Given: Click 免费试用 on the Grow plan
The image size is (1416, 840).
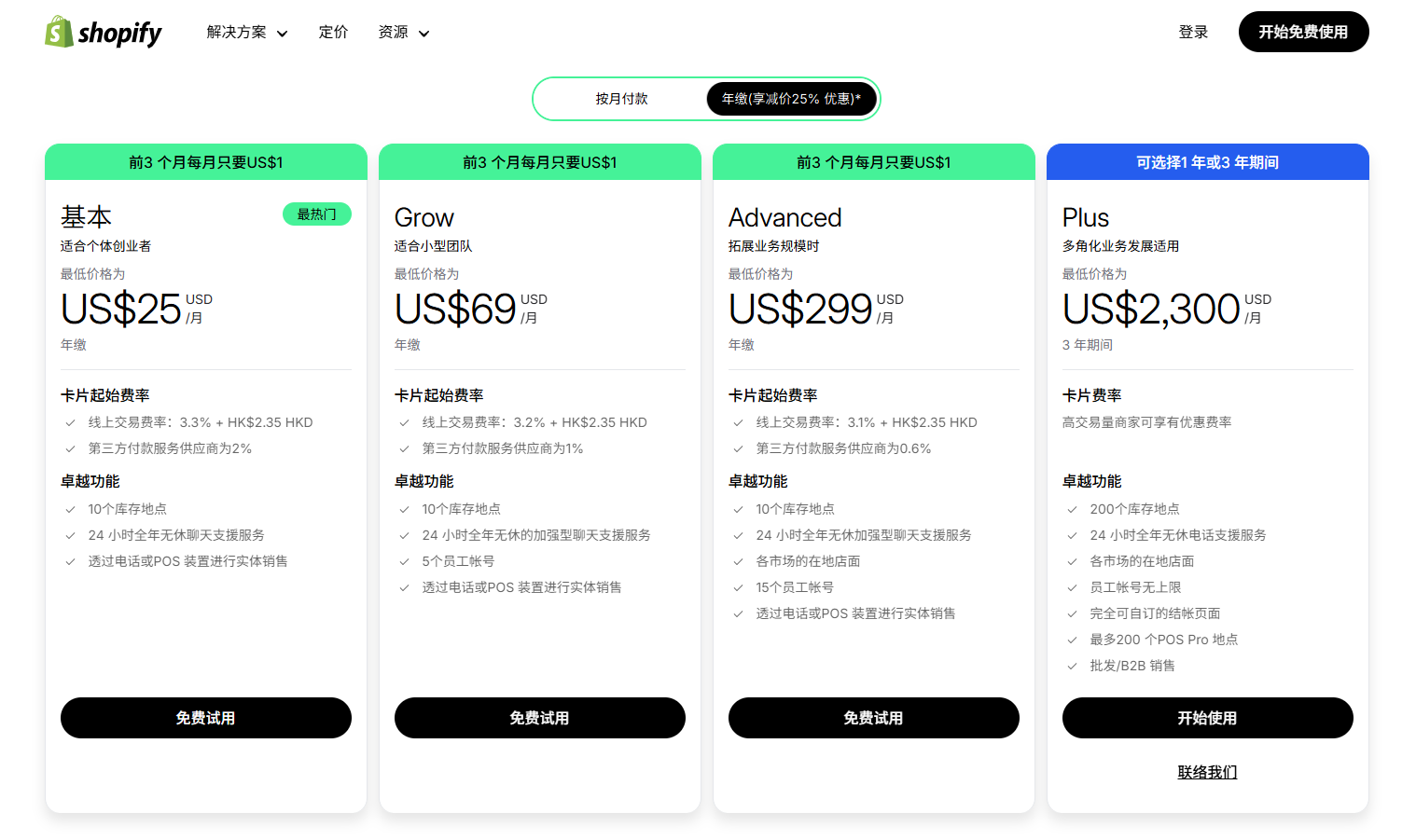Looking at the screenshot, I should tap(539, 718).
